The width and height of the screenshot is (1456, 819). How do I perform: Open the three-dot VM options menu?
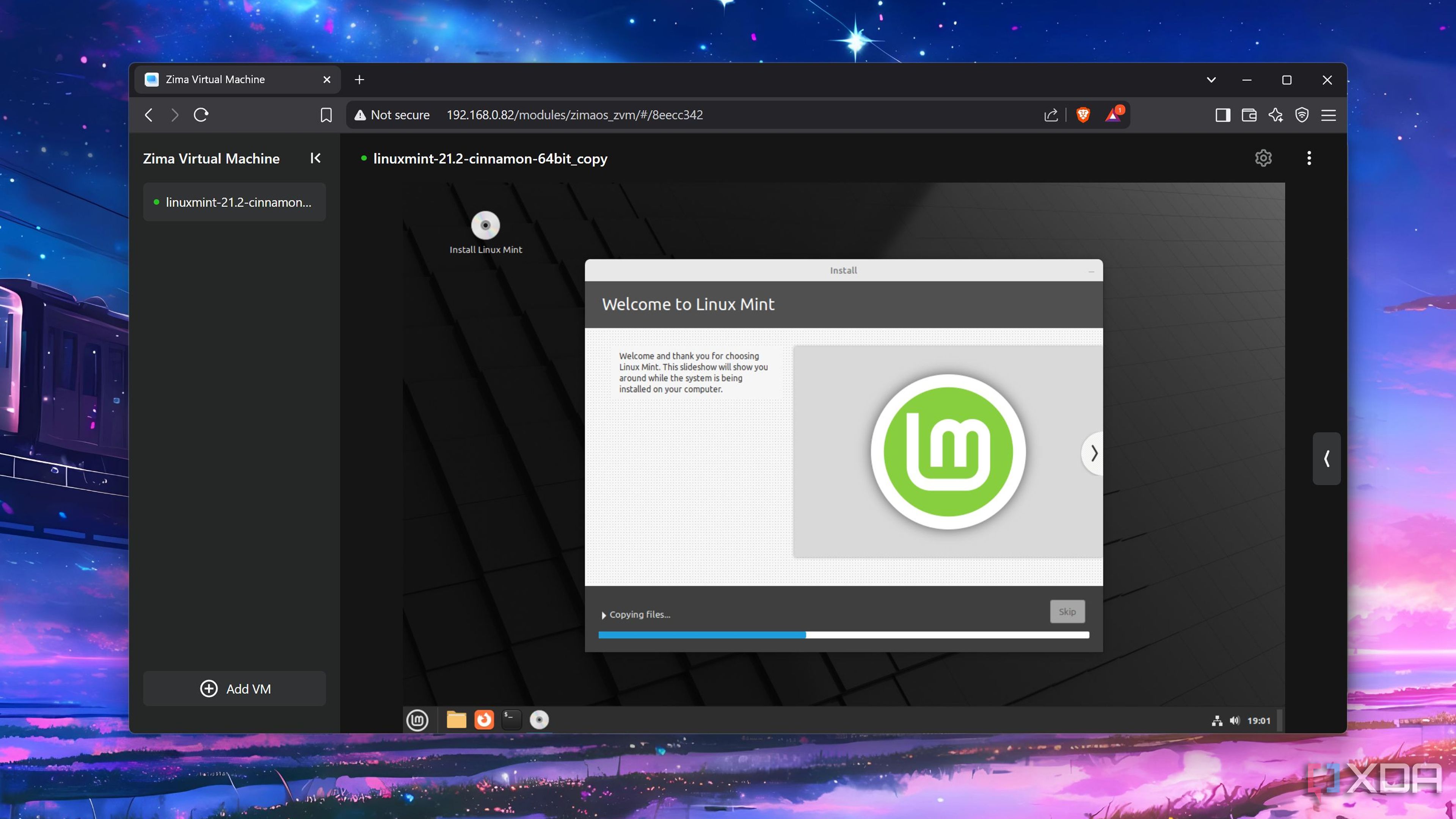(1309, 158)
